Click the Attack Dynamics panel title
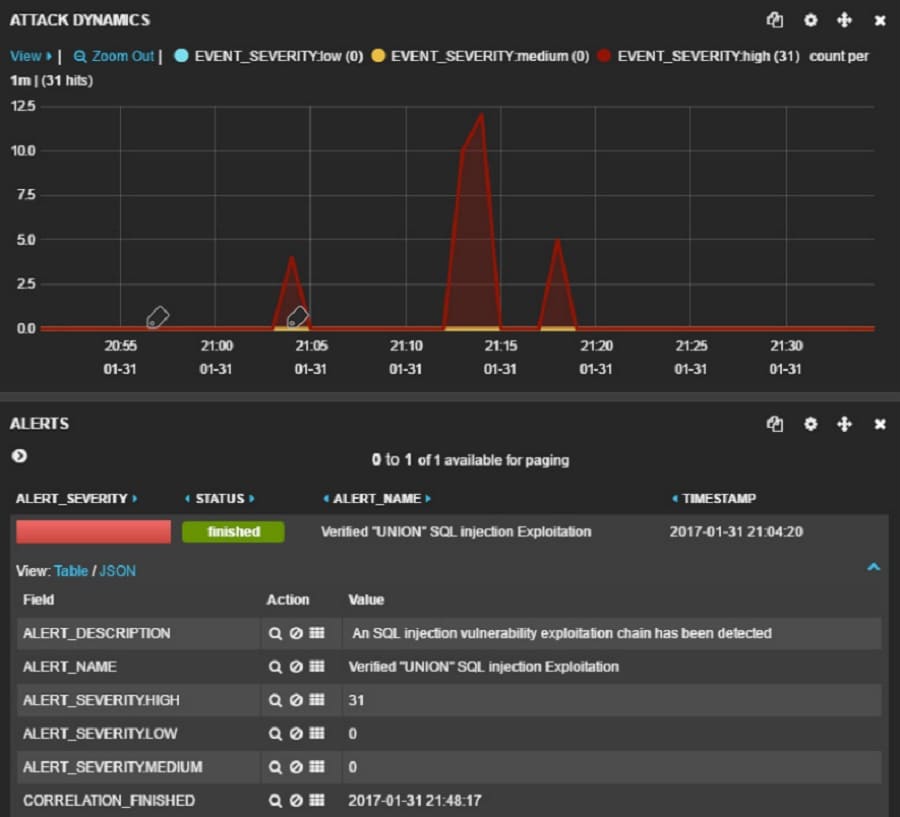Image resolution: width=900 pixels, height=817 pixels. coord(80,20)
